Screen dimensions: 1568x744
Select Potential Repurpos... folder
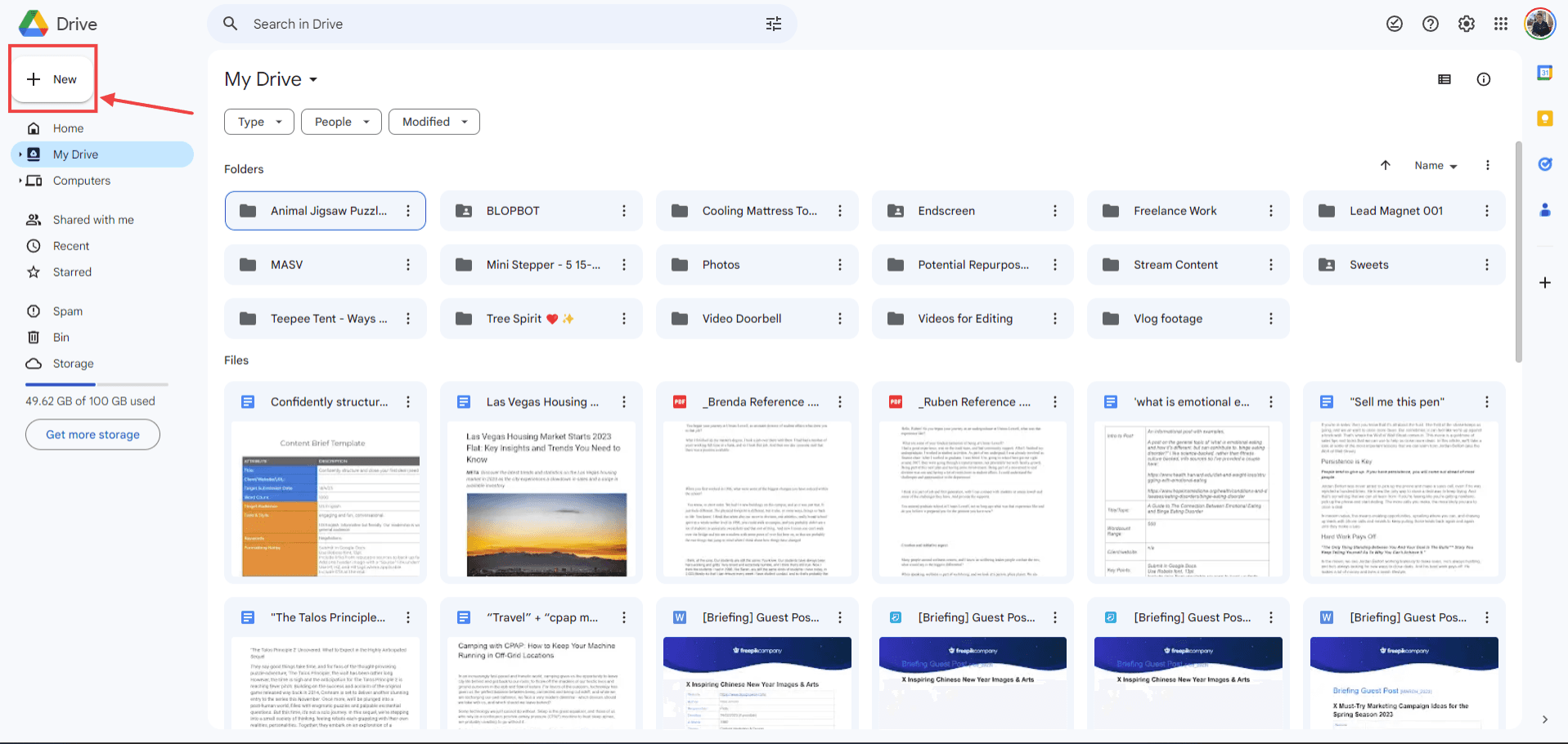pyautogui.click(x=973, y=265)
